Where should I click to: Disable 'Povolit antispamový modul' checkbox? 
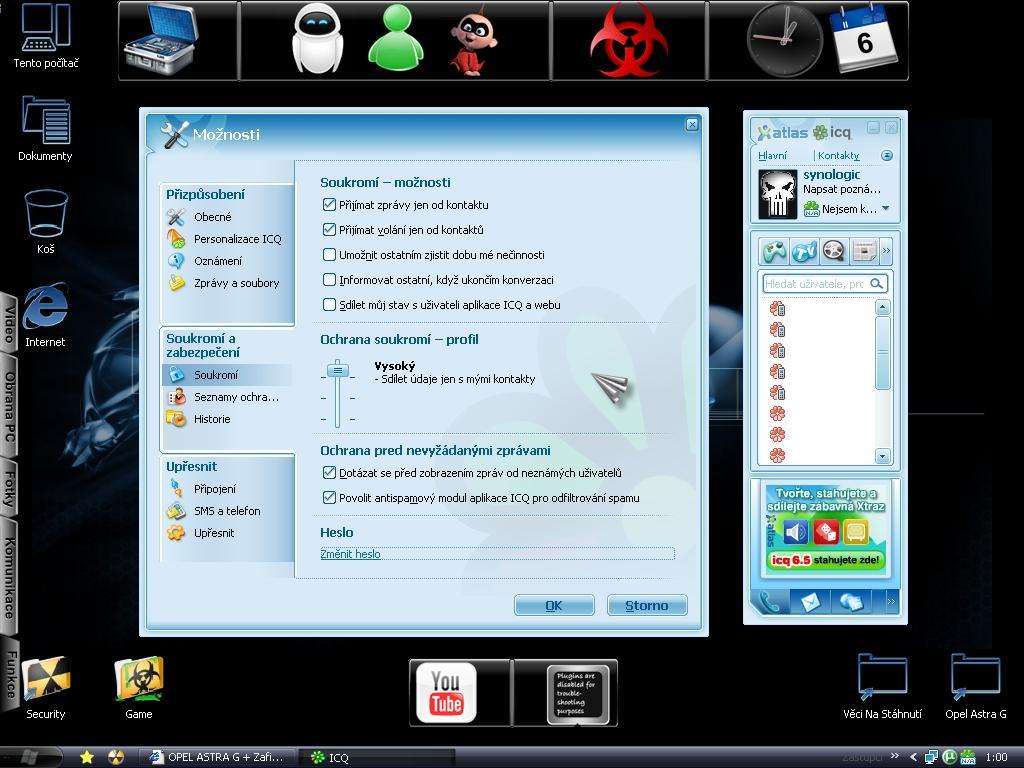point(330,497)
